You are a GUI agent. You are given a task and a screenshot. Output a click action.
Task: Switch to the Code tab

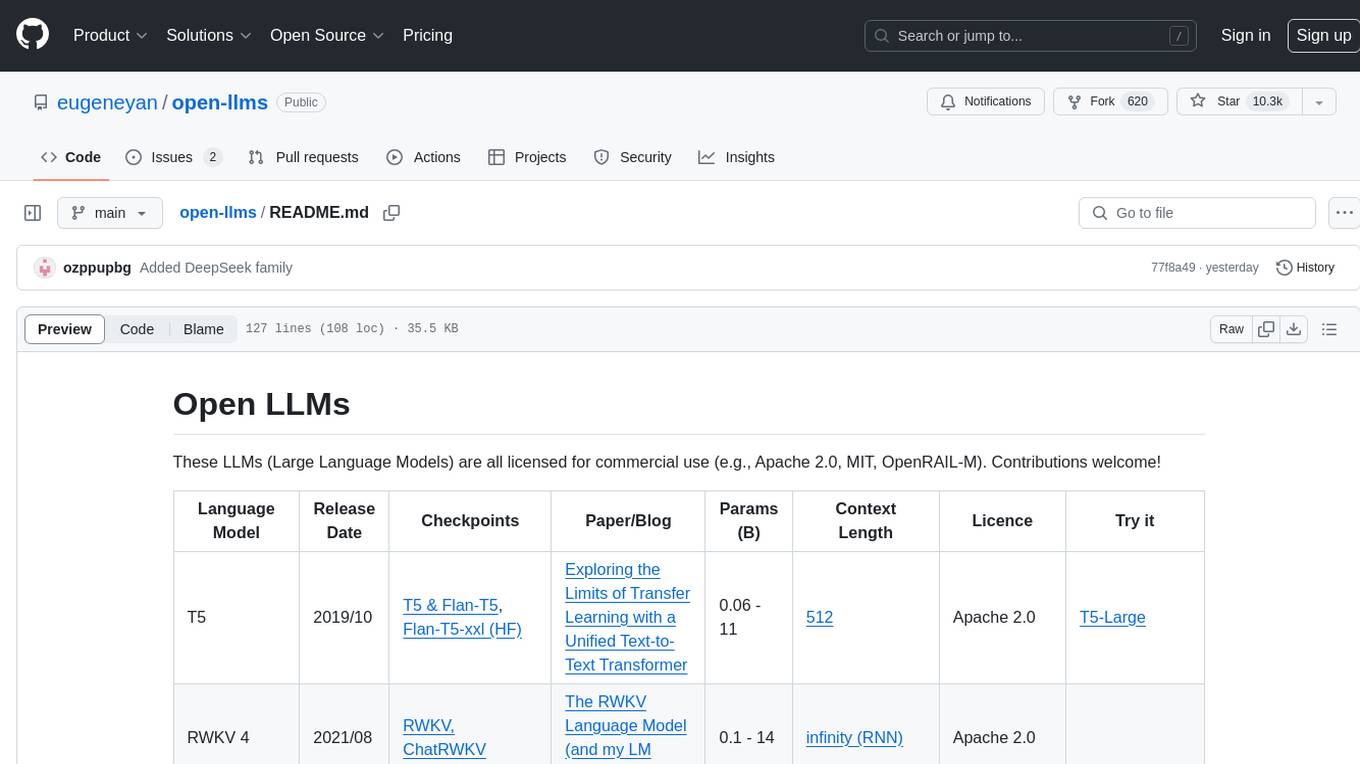click(x=70, y=157)
